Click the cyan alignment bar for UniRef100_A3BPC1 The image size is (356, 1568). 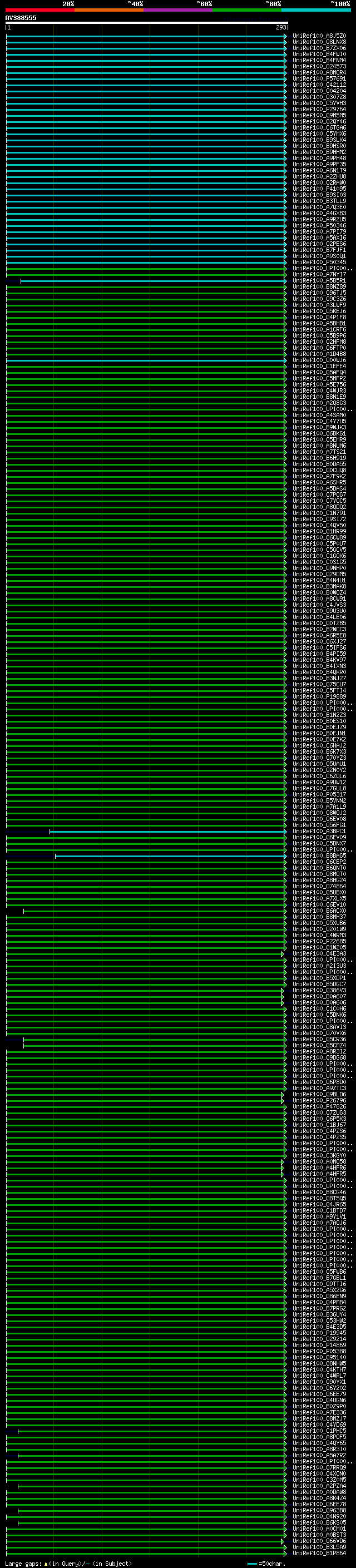pyautogui.click(x=168, y=832)
